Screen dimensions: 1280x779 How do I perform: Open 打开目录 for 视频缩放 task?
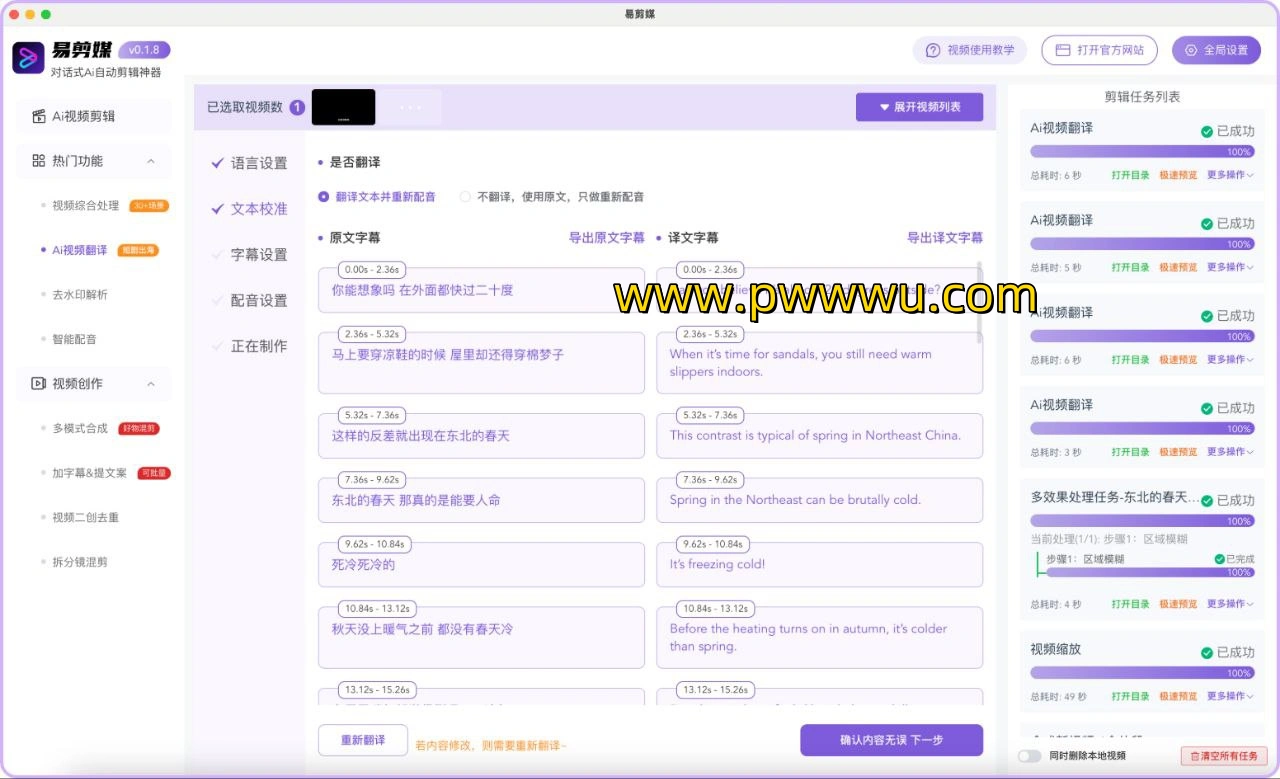click(1130, 696)
